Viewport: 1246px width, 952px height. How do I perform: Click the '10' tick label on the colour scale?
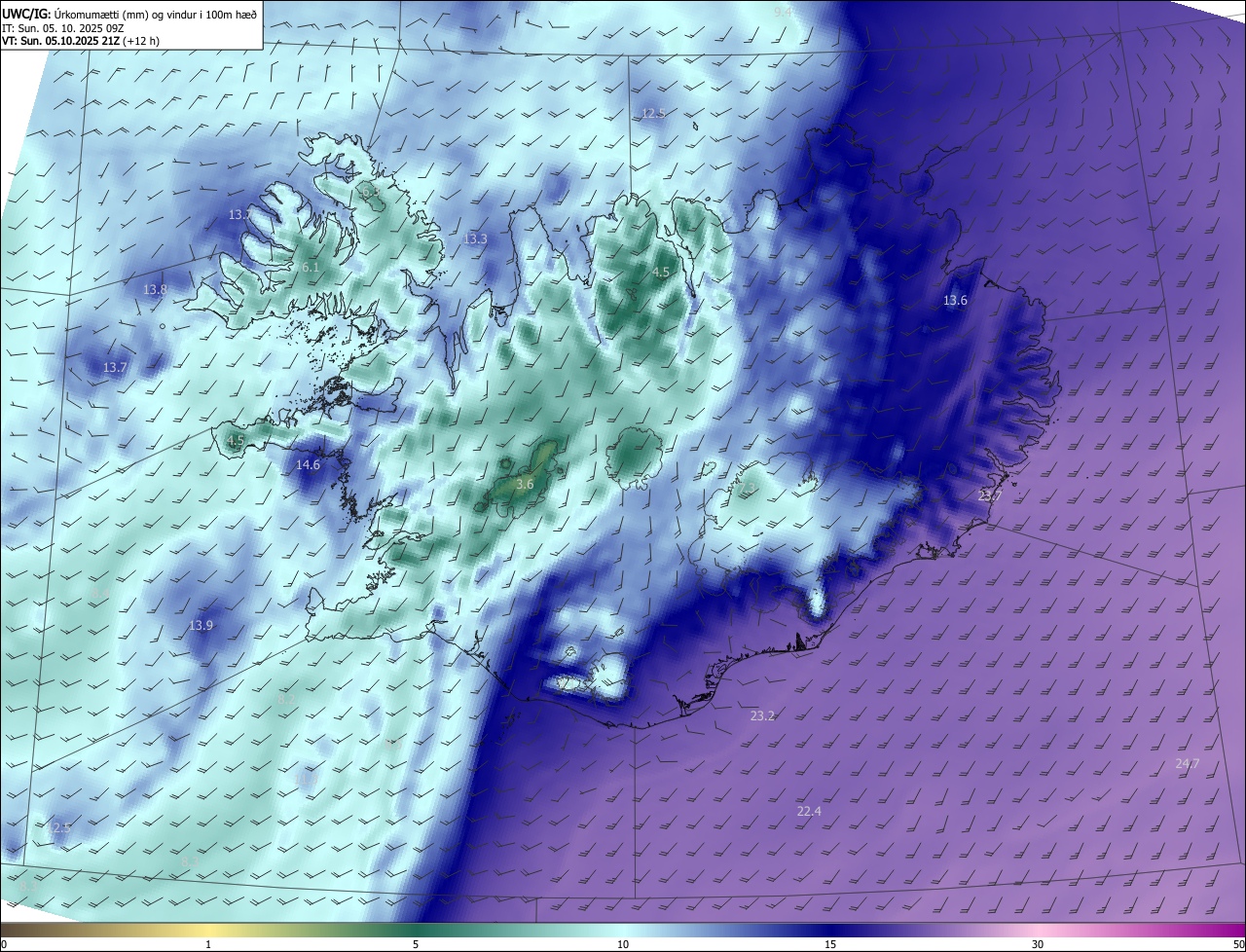pyautogui.click(x=623, y=944)
